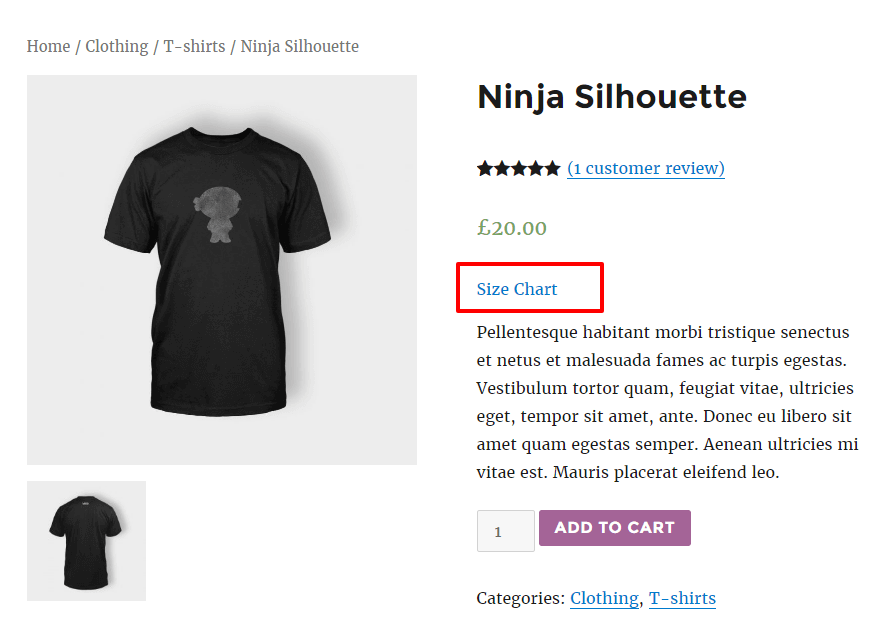Image resolution: width=888 pixels, height=620 pixels.
Task: Open the Clothing category link
Action: [x=604, y=598]
